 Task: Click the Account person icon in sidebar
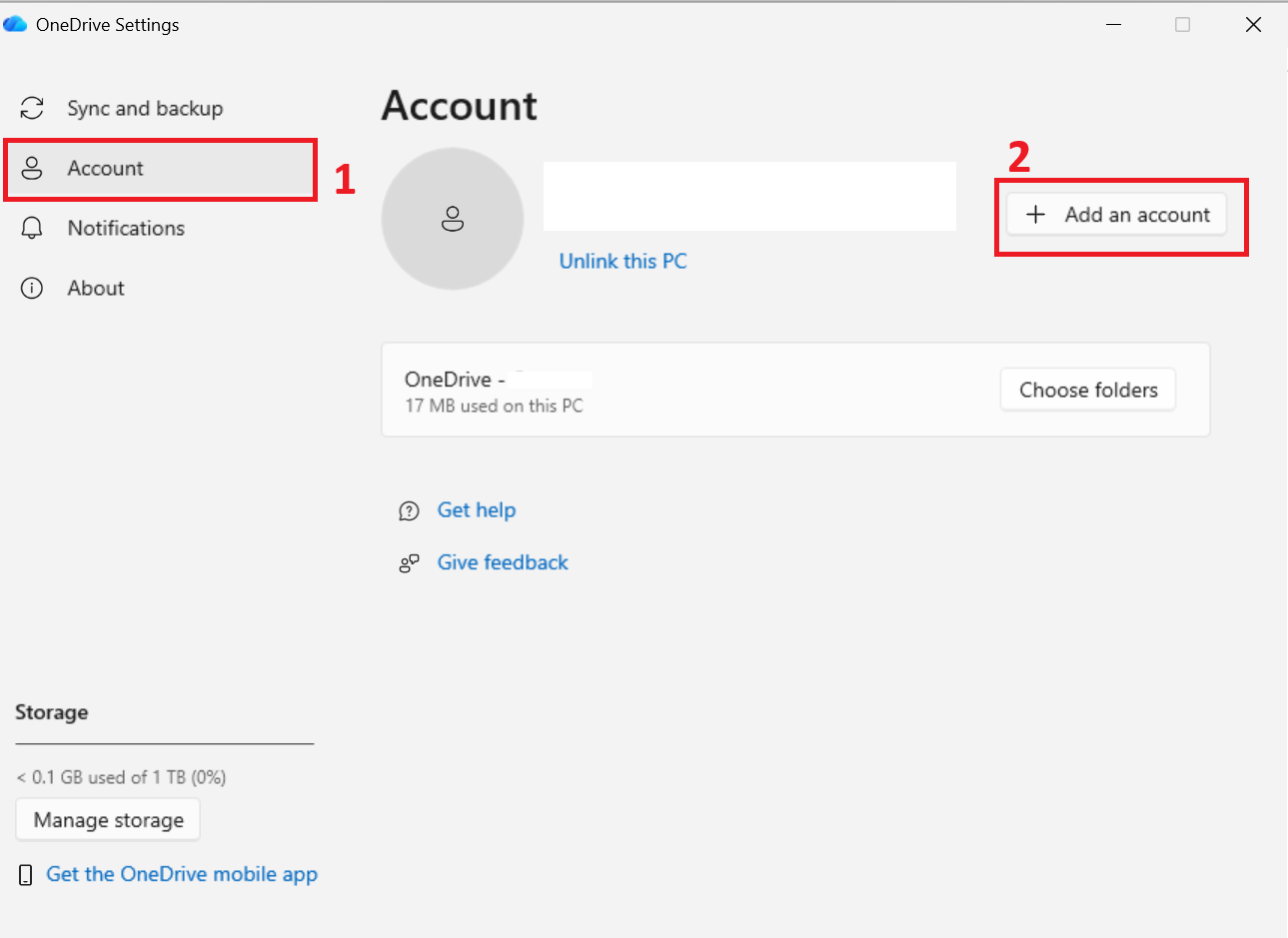(x=31, y=168)
